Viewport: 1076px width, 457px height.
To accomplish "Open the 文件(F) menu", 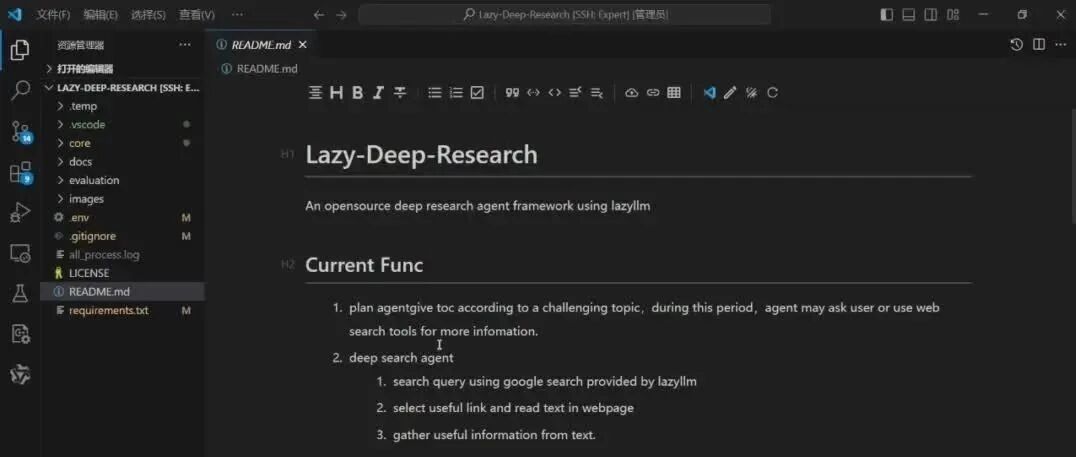I will [x=53, y=14].
